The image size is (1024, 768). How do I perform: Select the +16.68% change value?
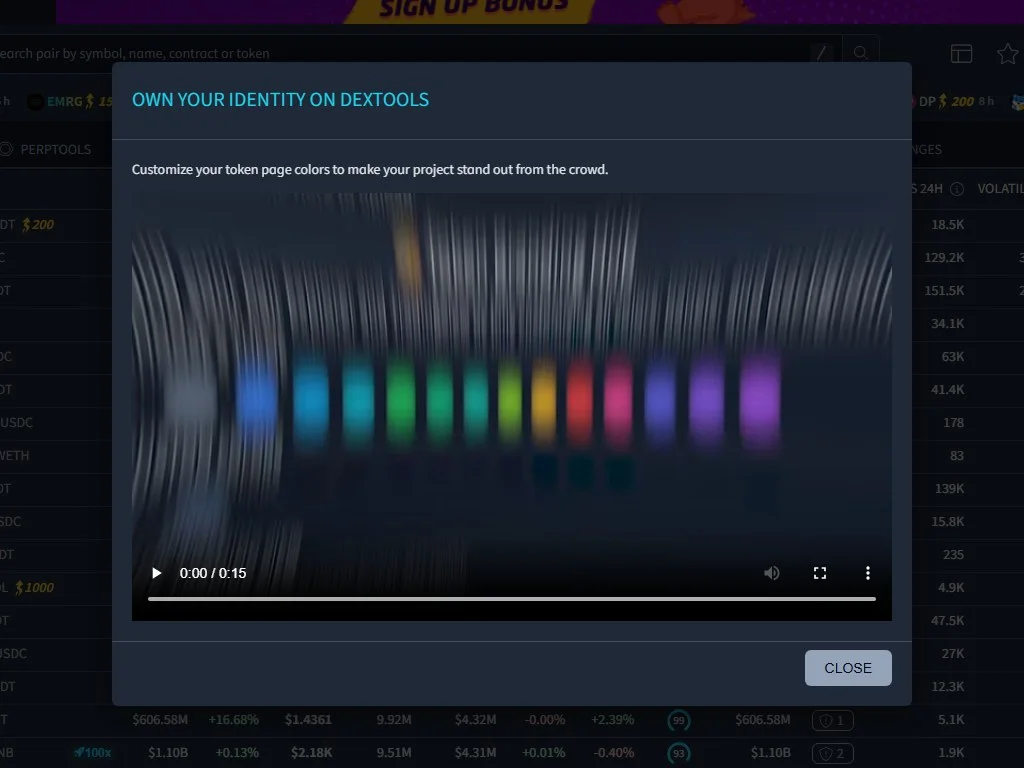pos(234,720)
